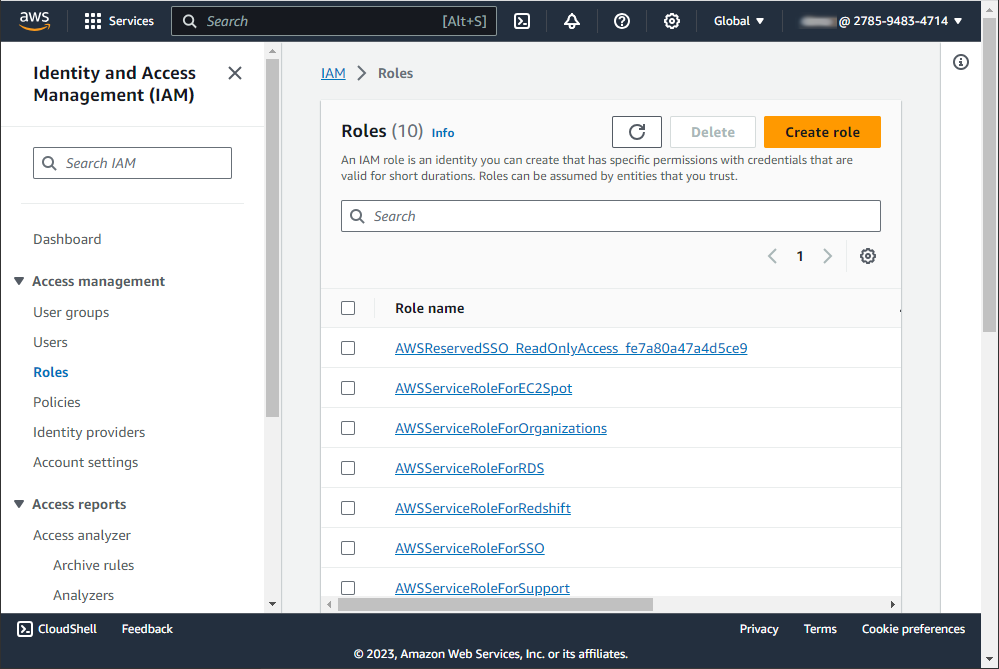
Task: Launch CloudShell from top navigation icon
Action: (x=522, y=21)
